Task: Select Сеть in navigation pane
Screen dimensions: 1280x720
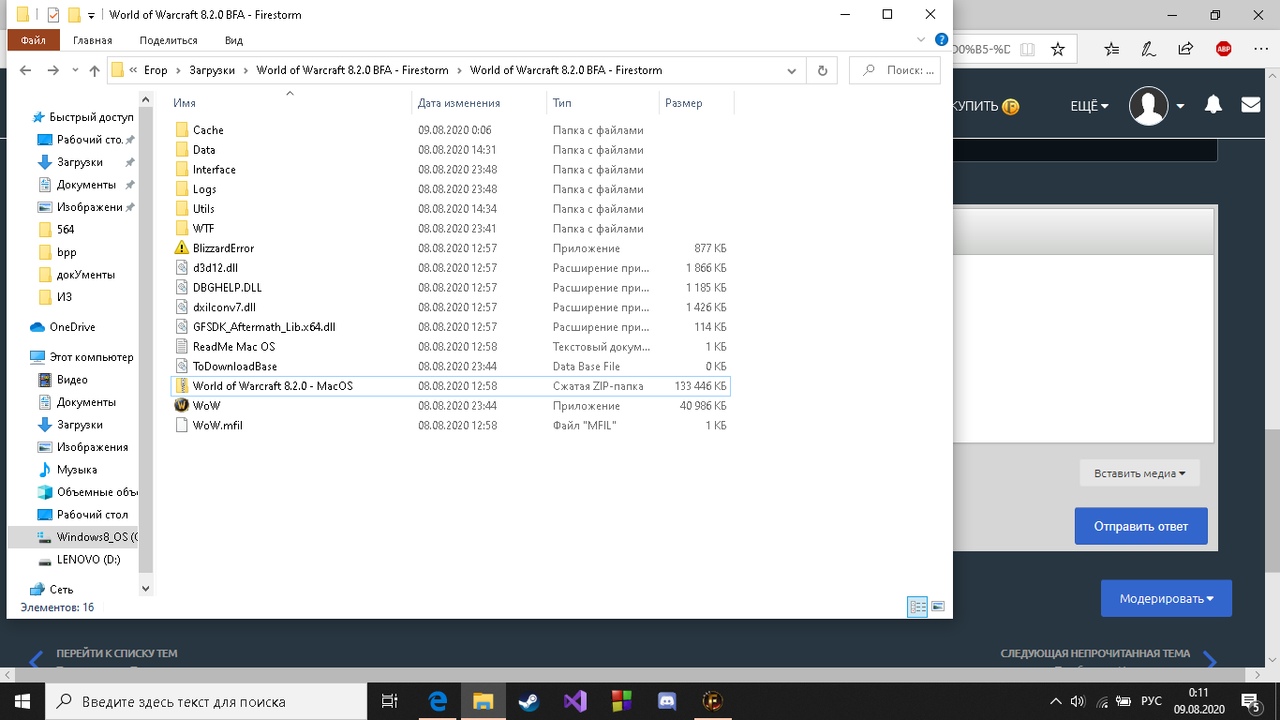Action: pyautogui.click(x=60, y=590)
